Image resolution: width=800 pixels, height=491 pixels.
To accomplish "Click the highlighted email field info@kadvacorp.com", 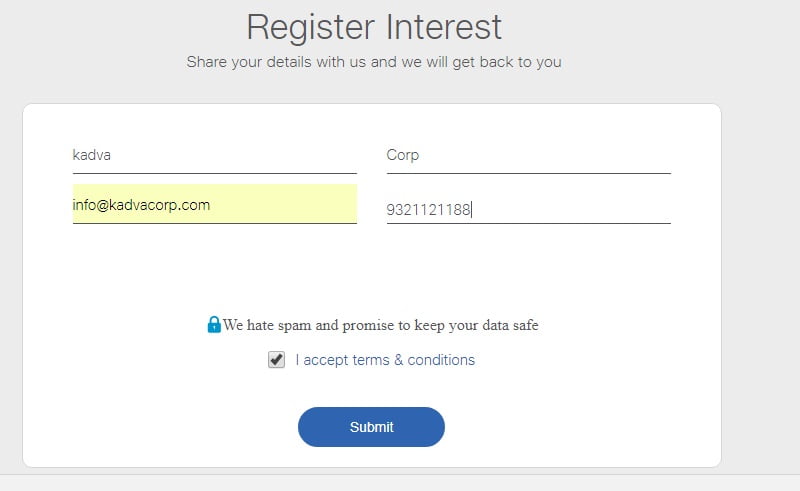I will tap(215, 204).
